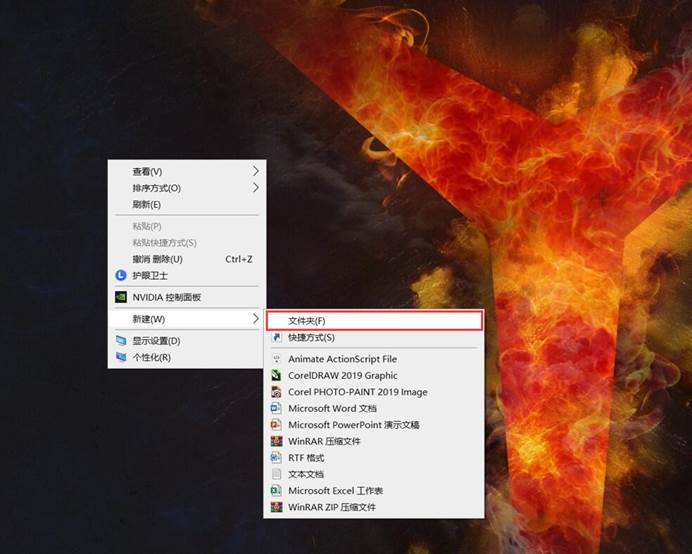Choose 撤消 删除 from the context menu
The height and width of the screenshot is (554, 692).
[158, 259]
